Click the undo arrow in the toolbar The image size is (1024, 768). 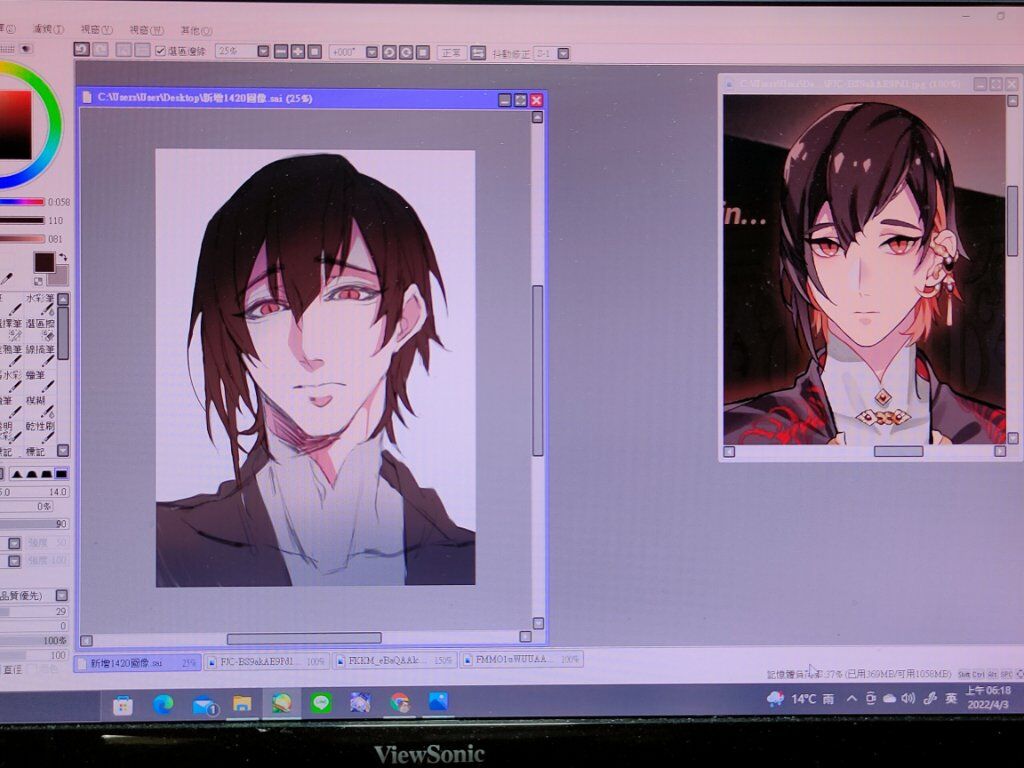pyautogui.click(x=81, y=50)
